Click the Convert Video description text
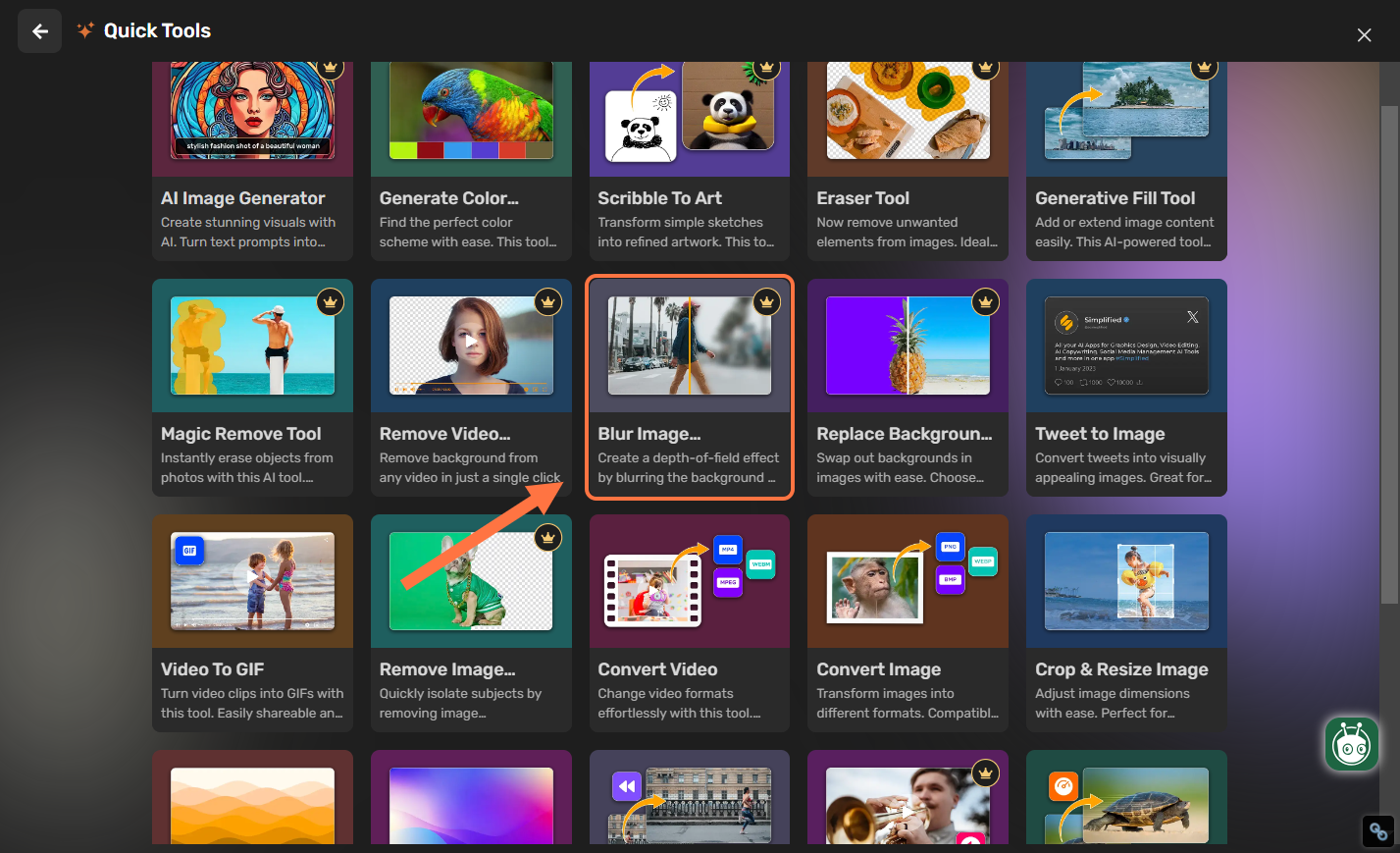This screenshot has width=1400, height=853. coord(679,704)
